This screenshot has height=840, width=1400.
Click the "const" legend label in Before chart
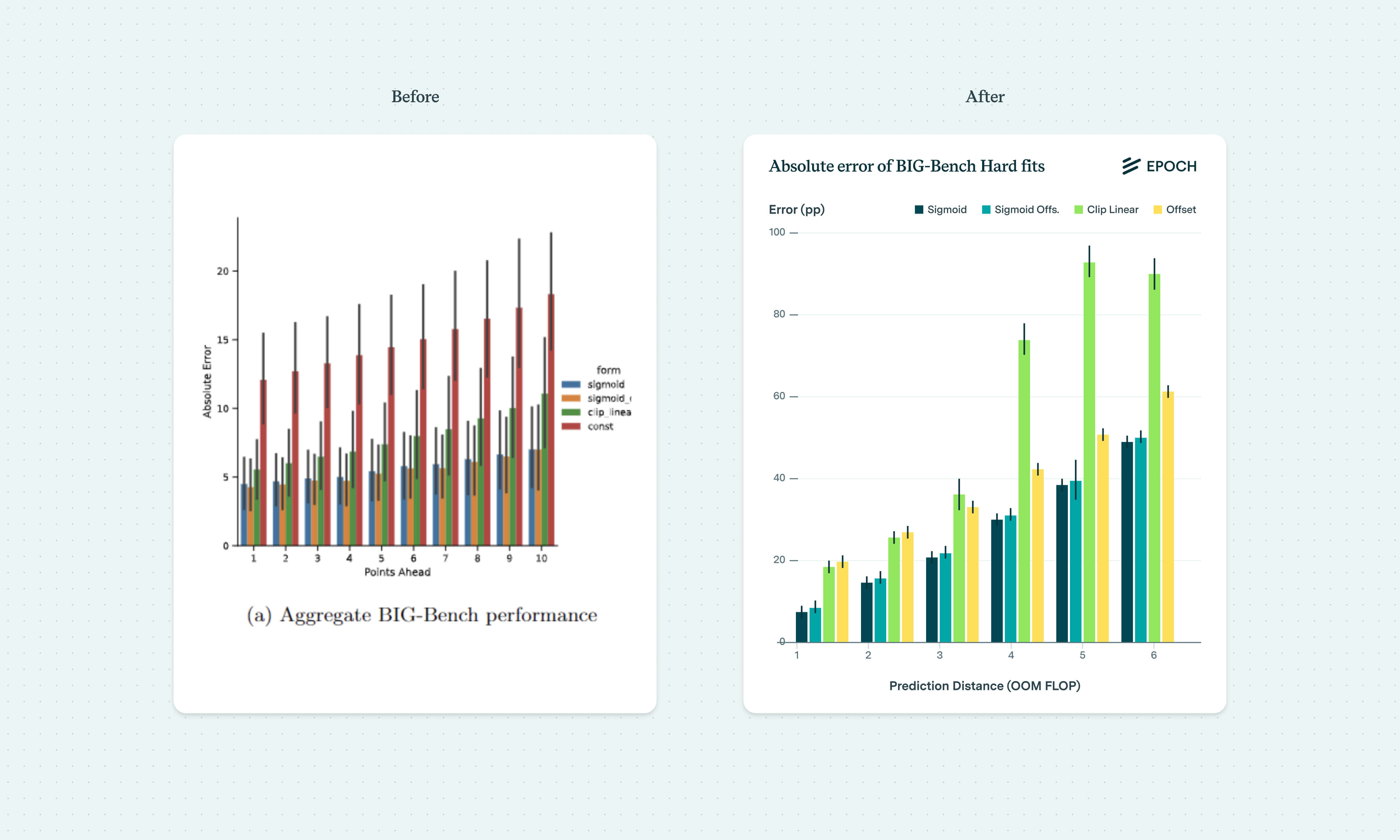click(600, 426)
